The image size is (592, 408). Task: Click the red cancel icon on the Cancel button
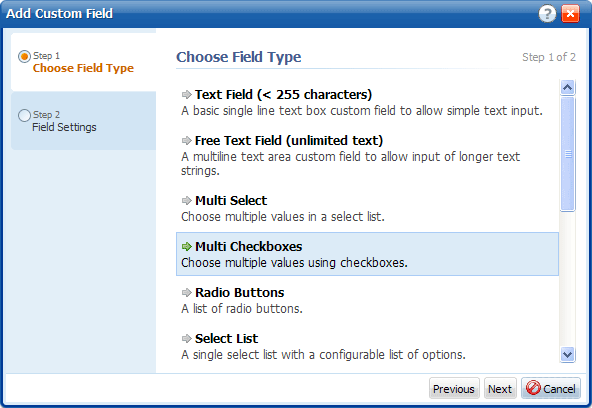[x=533, y=388]
